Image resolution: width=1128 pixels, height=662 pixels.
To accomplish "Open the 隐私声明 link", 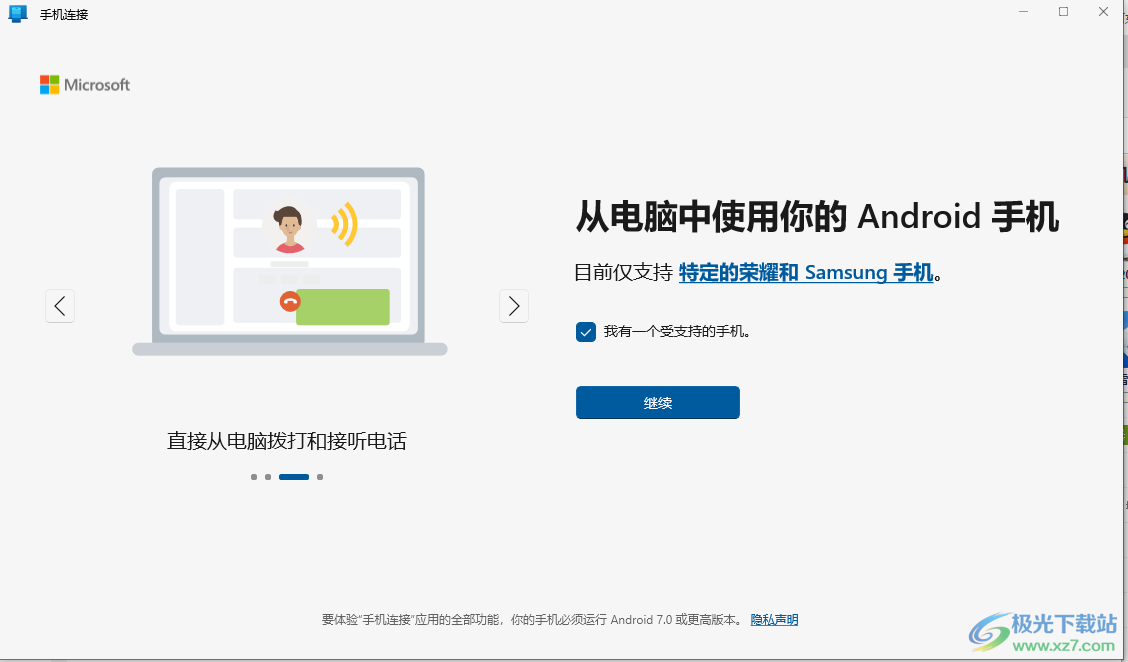I will pos(774,620).
